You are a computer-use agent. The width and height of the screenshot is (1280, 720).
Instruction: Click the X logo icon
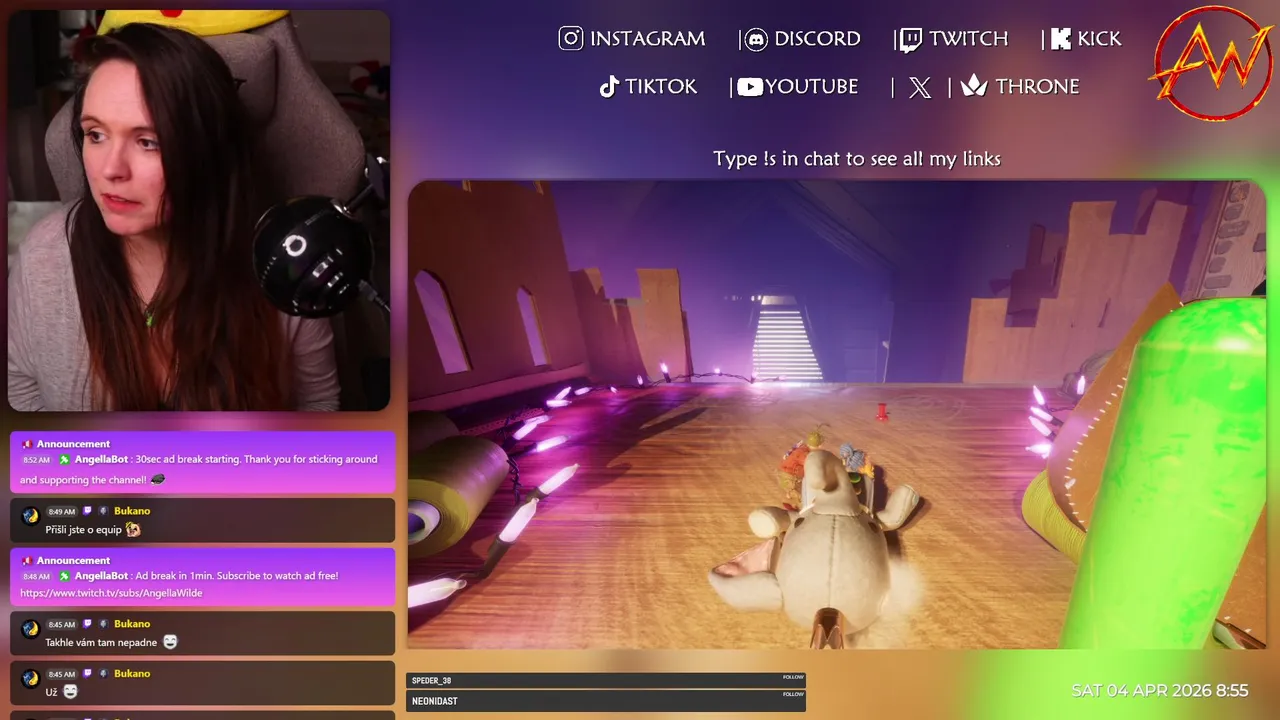(920, 87)
